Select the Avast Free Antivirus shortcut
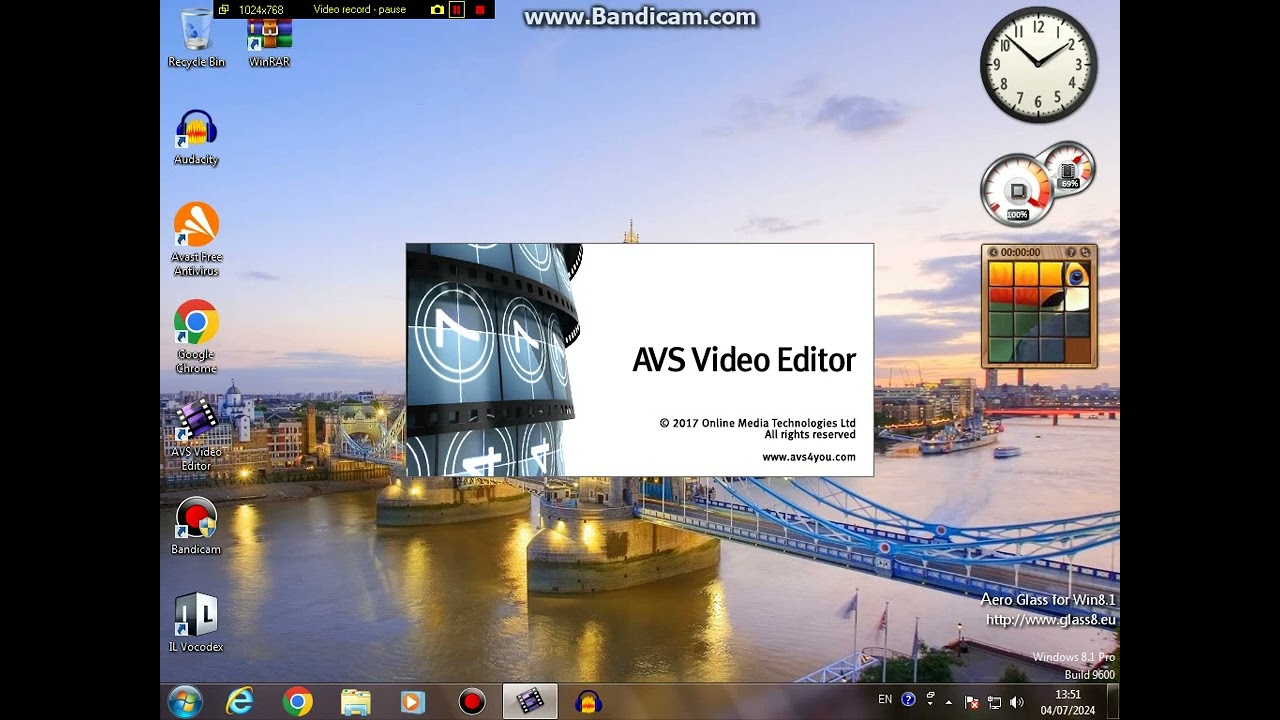Image resolution: width=1280 pixels, height=720 pixels. (x=196, y=239)
